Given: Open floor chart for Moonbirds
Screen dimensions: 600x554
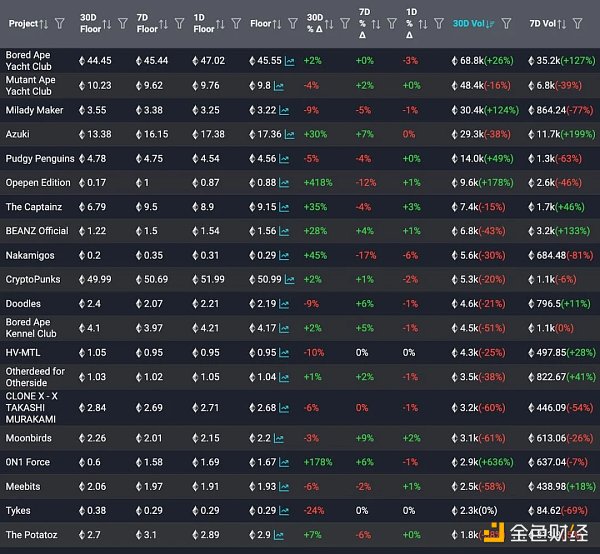Looking at the screenshot, I should click(279, 439).
